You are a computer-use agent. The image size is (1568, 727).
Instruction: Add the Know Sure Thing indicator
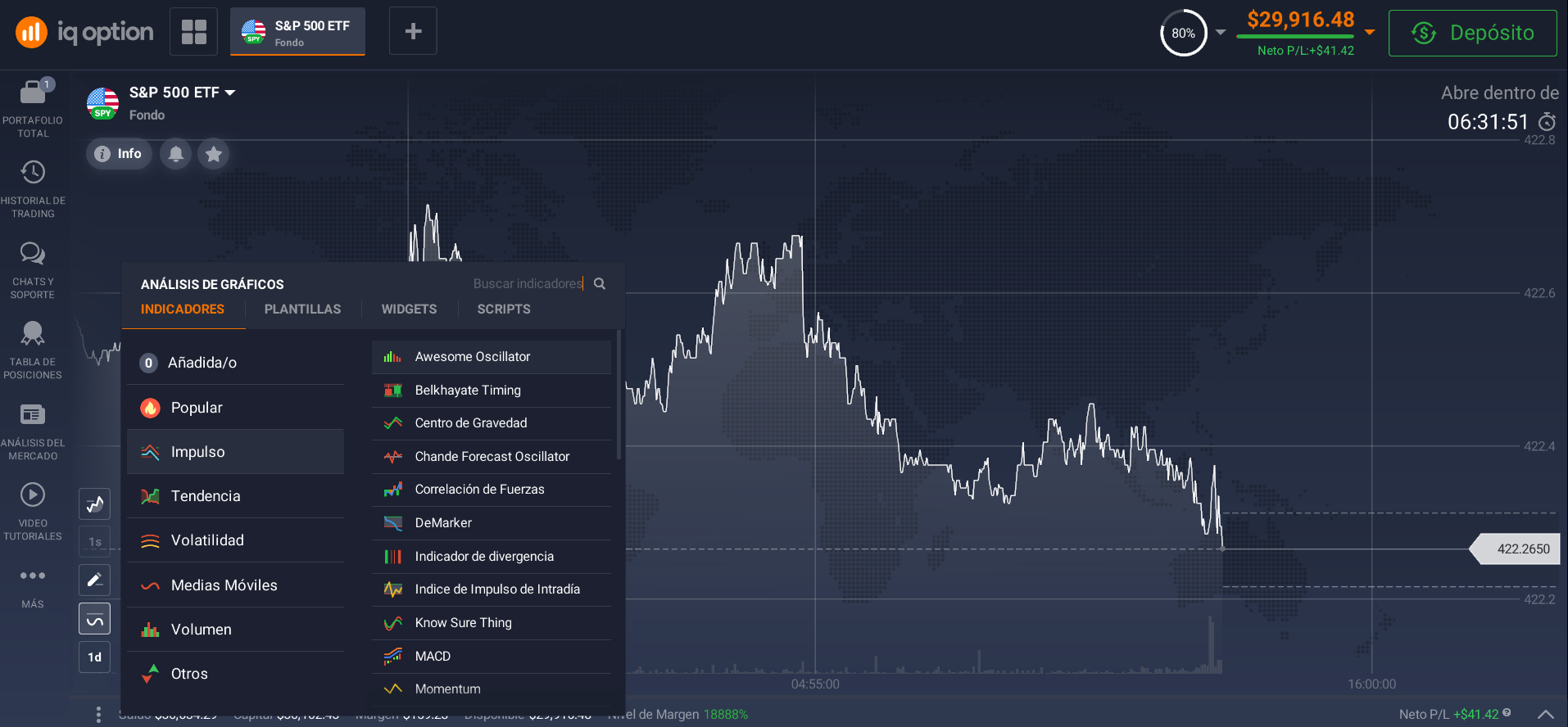pyautogui.click(x=492, y=623)
